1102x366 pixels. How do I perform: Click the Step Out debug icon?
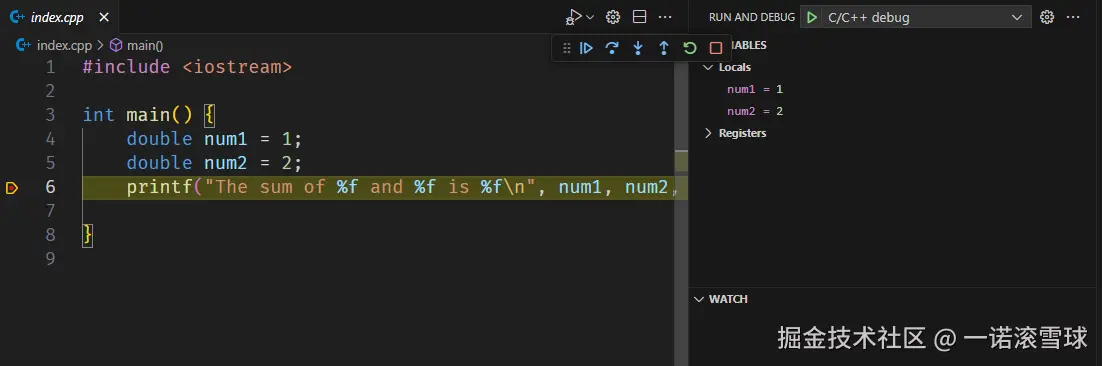(x=663, y=48)
